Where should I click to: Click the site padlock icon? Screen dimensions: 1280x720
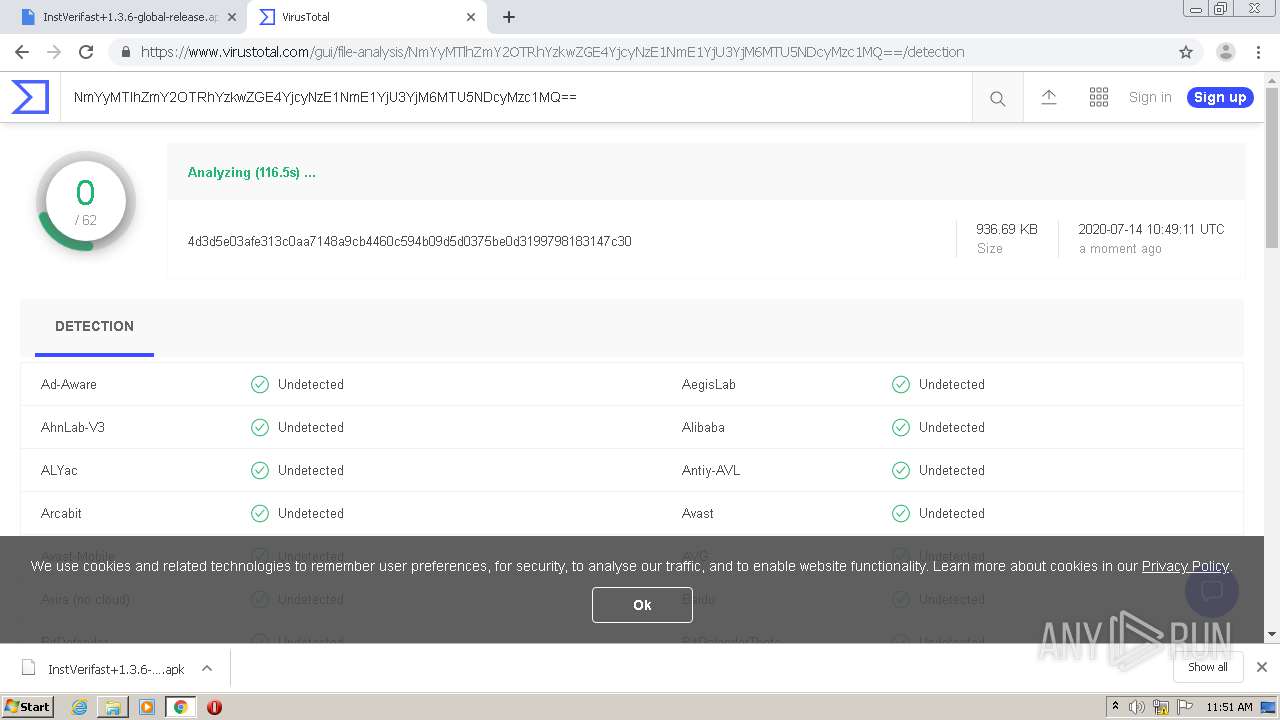(x=125, y=52)
